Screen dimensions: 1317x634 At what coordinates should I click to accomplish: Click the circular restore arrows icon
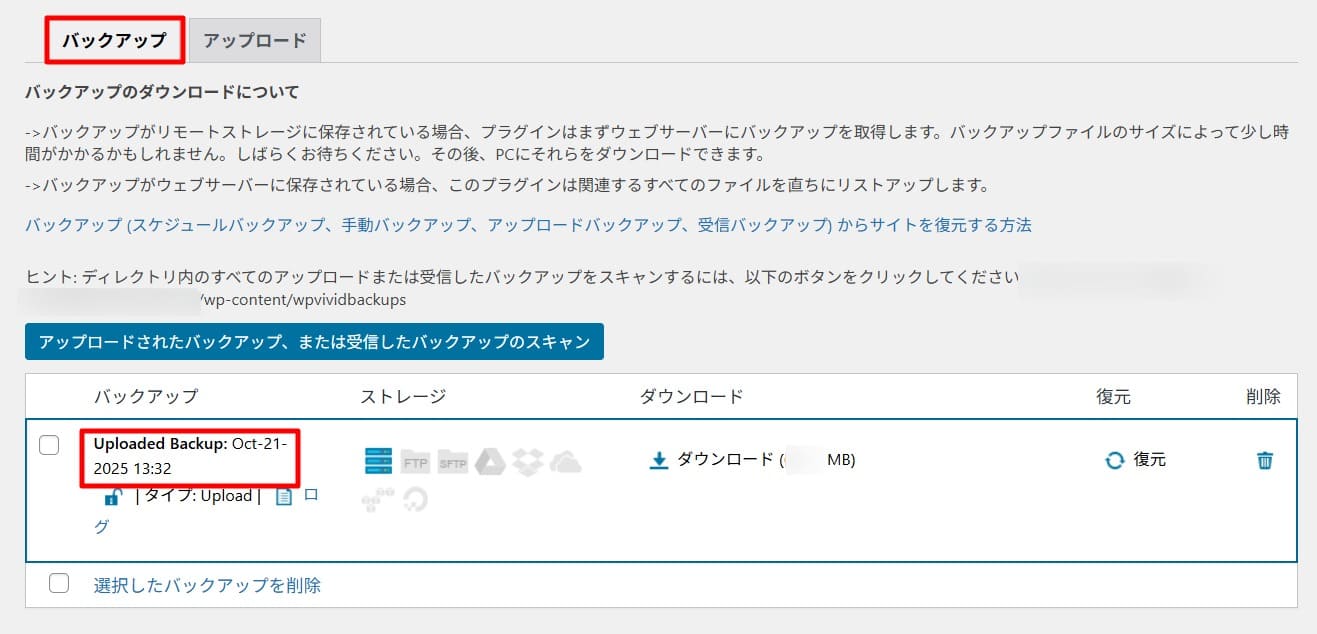(x=1114, y=460)
